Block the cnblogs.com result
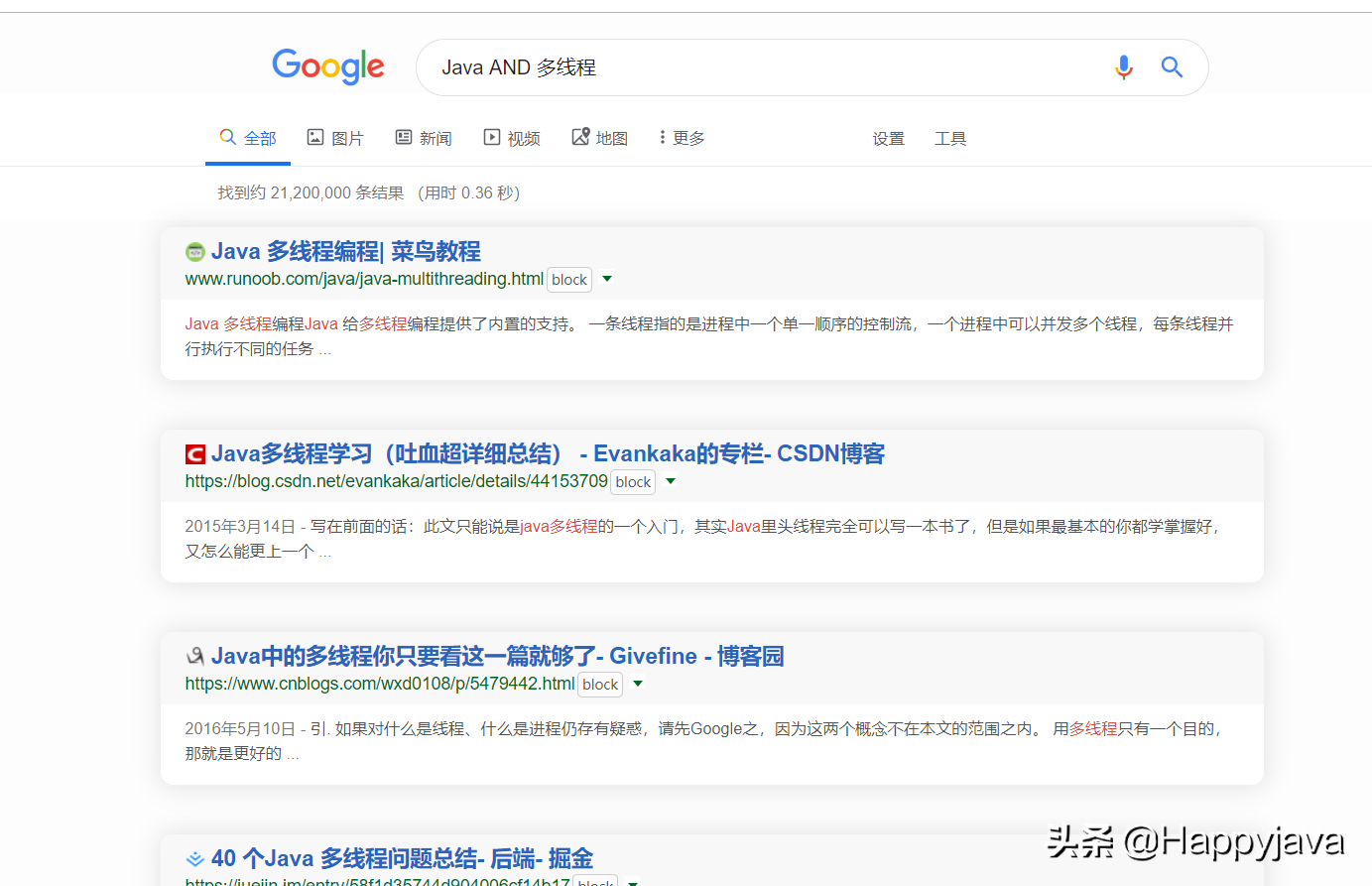Screen dimensions: 1372x886 pyautogui.click(x=600, y=685)
